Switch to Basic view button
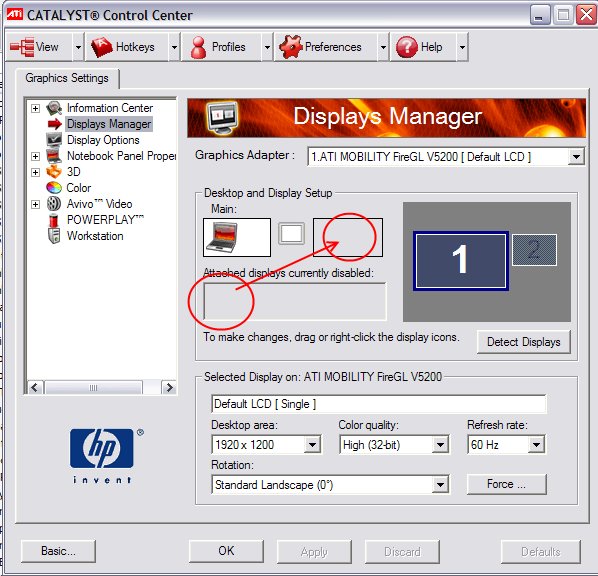Image resolution: width=598 pixels, height=576 pixels. point(58,551)
